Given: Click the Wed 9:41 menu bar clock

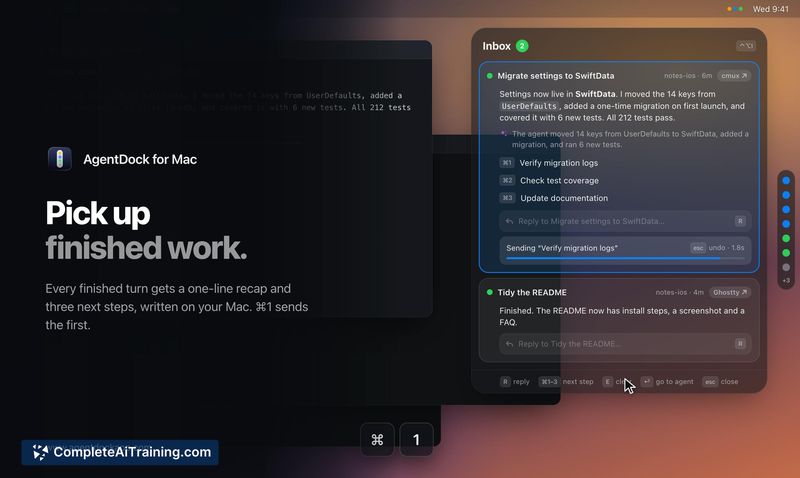Looking at the screenshot, I should tap(770, 9).
